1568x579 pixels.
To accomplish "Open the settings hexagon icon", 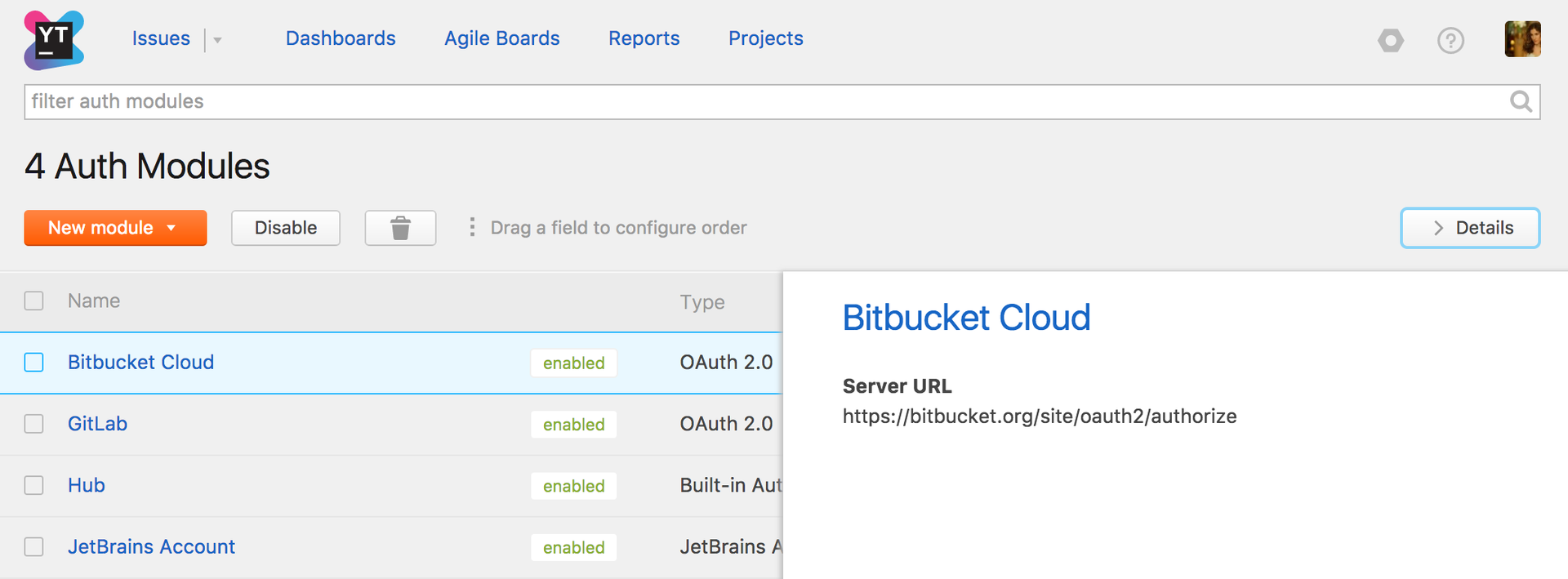I will (1390, 40).
